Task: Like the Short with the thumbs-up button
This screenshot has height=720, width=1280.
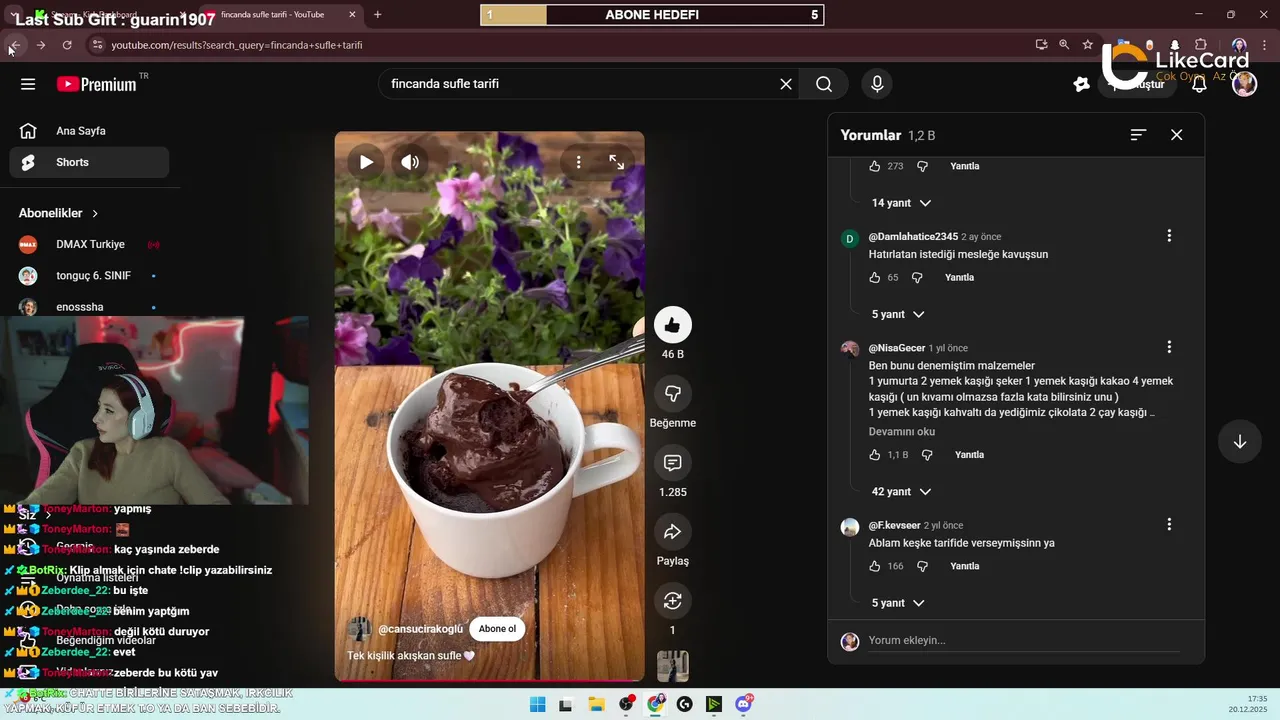Action: (673, 325)
